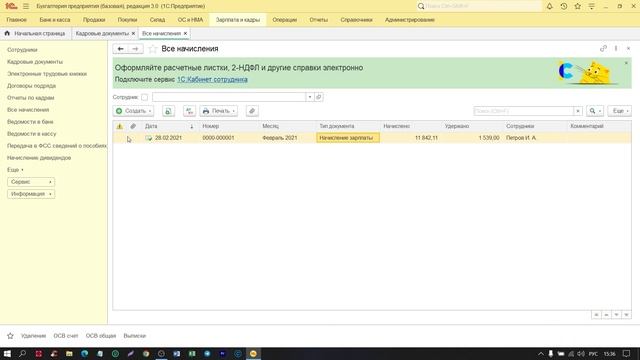Open the history clock icon
The image size is (640, 360).
tap(564, 6)
